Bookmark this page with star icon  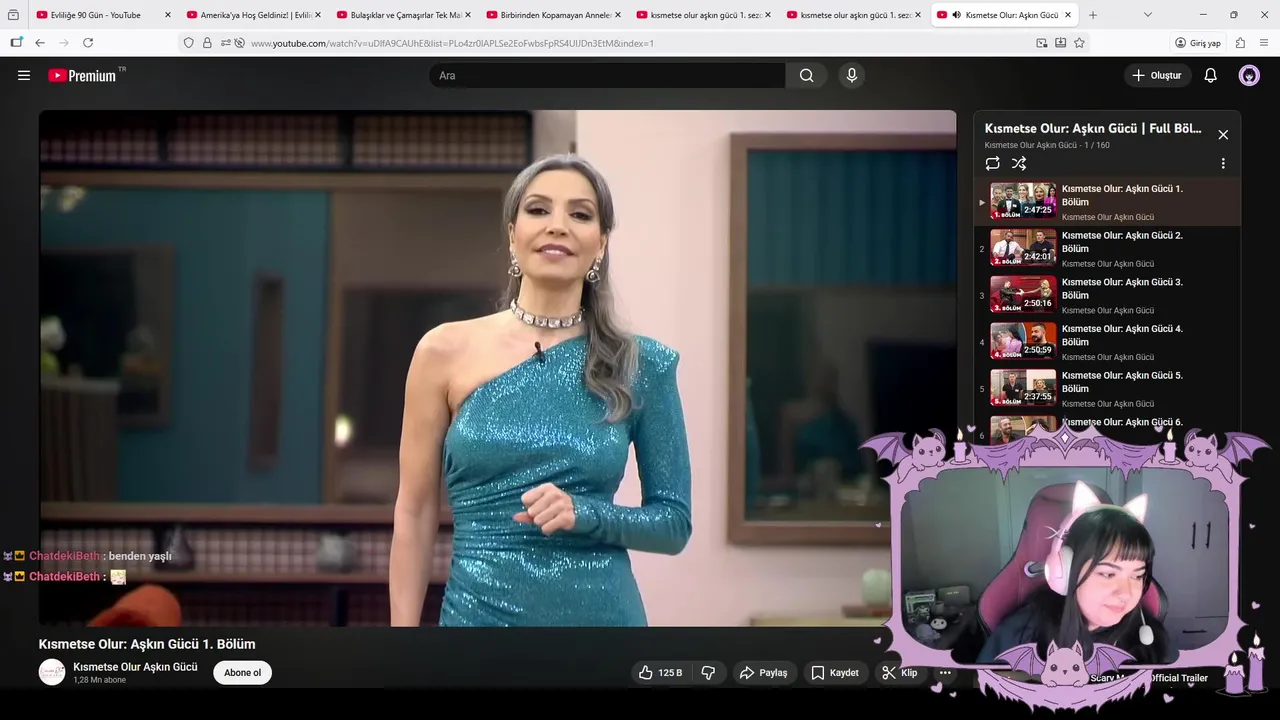pyautogui.click(x=1079, y=43)
